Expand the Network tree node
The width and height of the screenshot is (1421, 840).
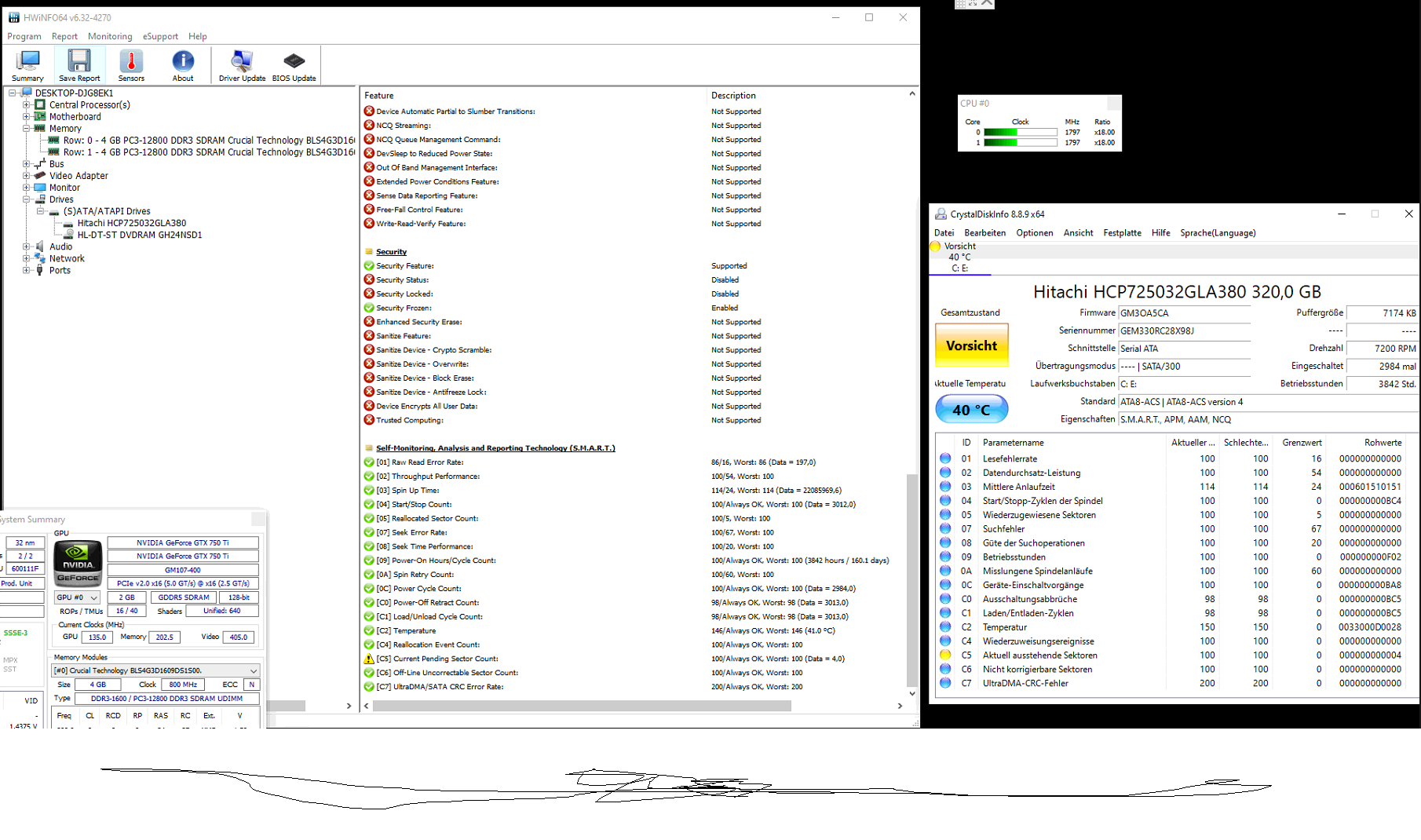(26, 258)
